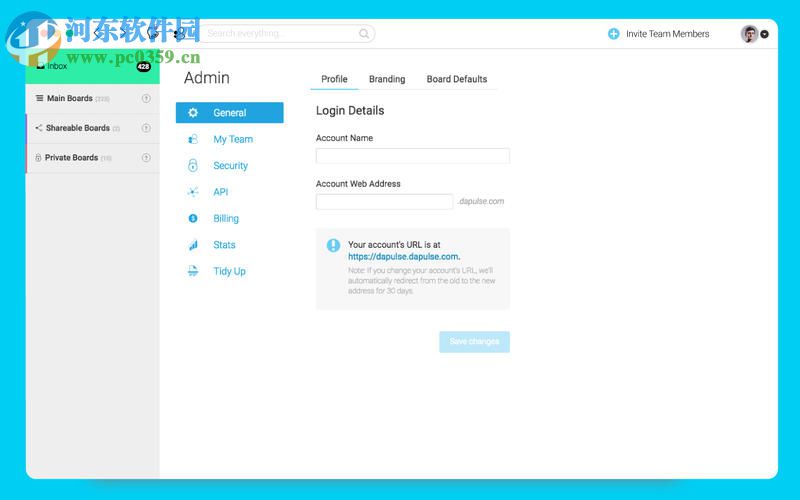View the Stats admin section
This screenshot has height=500, width=800.
[224, 245]
